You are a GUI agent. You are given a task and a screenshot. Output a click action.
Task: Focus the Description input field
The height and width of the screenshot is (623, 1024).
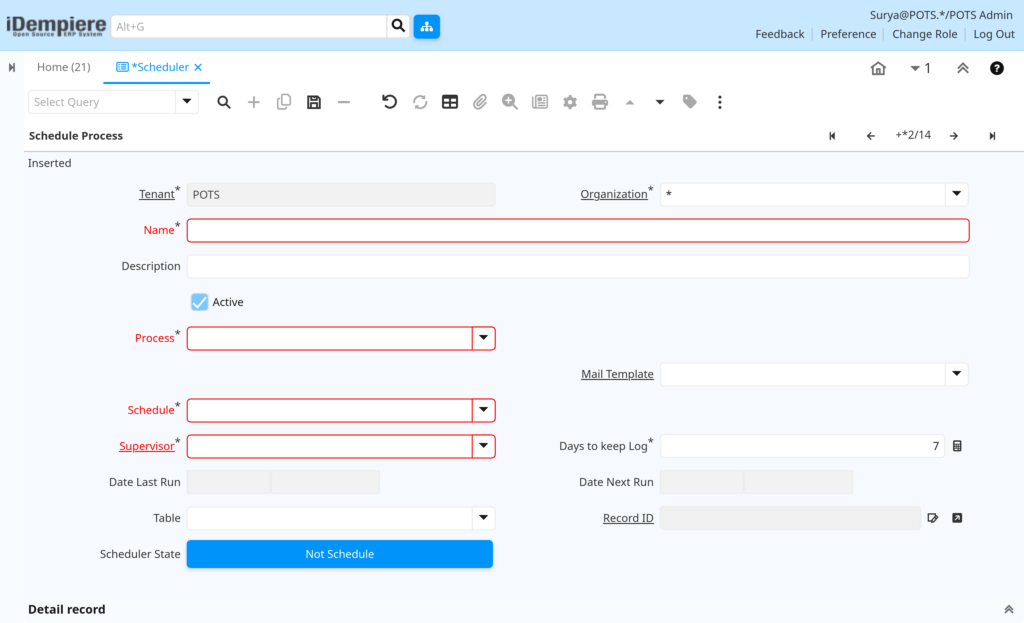578,266
